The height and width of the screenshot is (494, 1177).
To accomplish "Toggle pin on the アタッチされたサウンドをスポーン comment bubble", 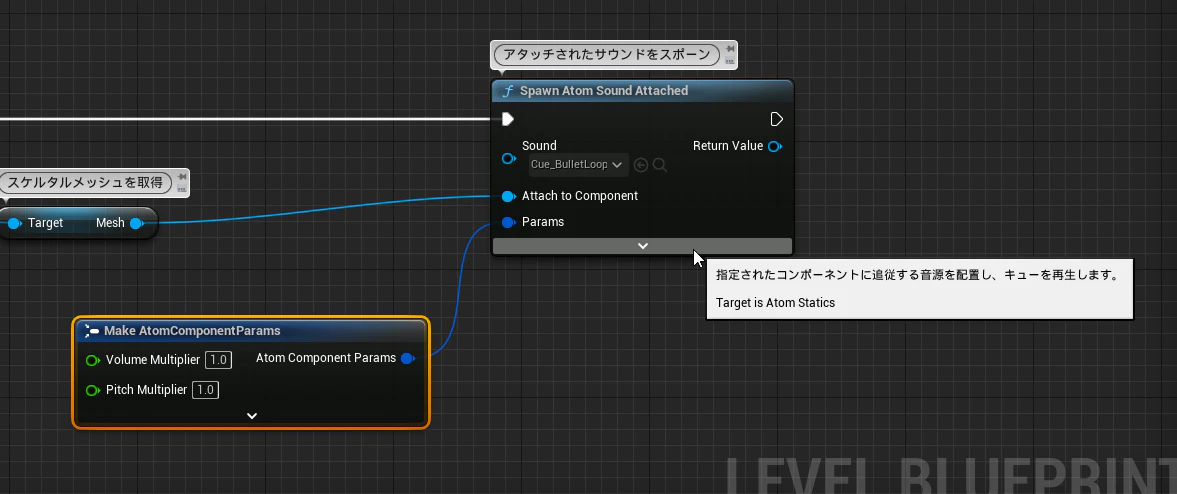I will point(730,49).
